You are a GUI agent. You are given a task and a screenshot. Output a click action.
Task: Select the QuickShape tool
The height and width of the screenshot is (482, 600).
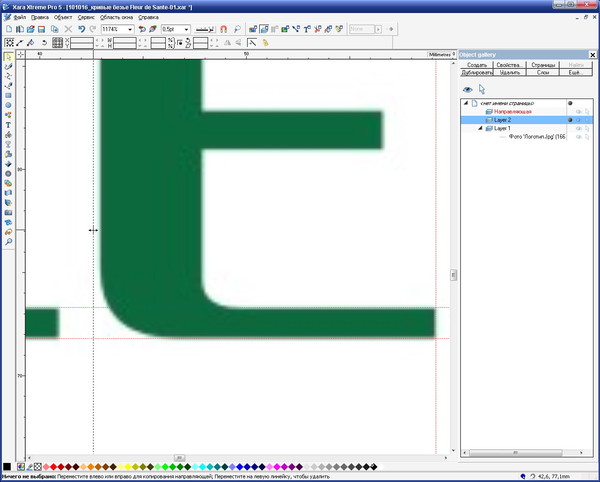click(8, 115)
